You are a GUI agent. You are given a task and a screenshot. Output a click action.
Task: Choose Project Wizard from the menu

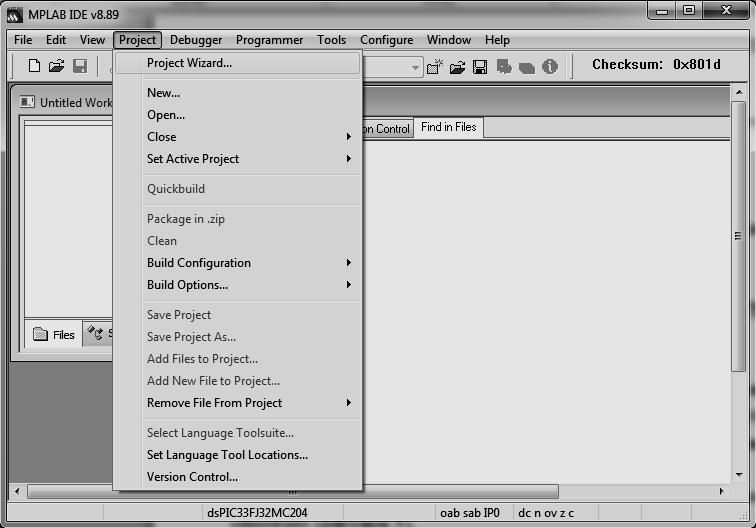238,63
